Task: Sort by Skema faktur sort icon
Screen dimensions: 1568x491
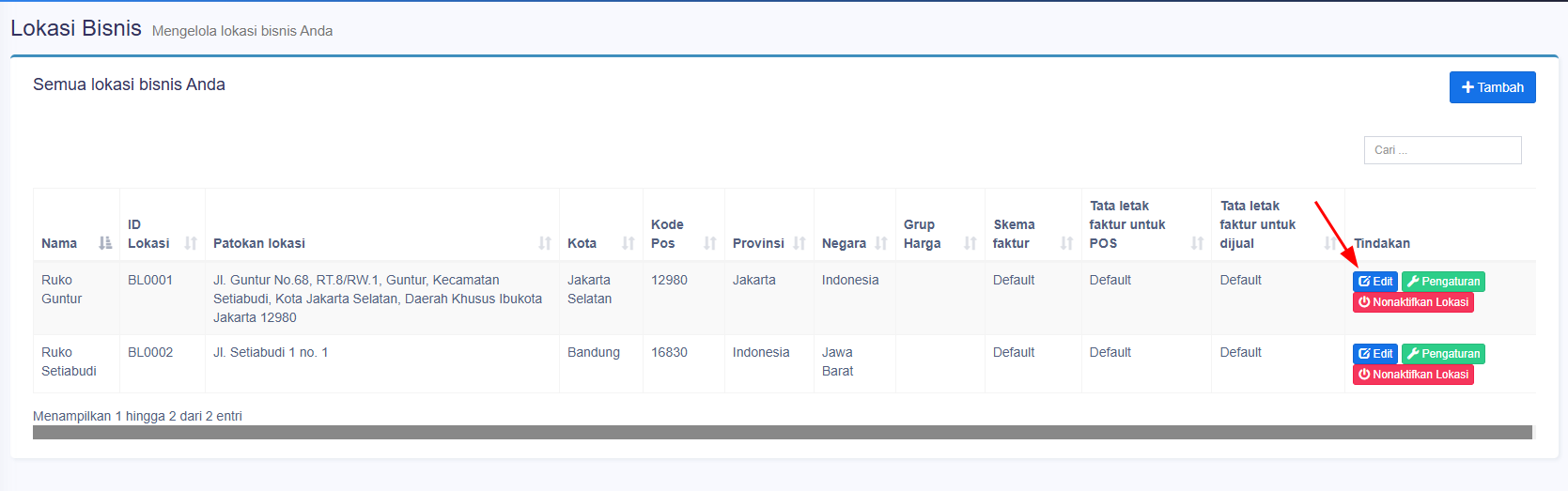Action: 1067,243
